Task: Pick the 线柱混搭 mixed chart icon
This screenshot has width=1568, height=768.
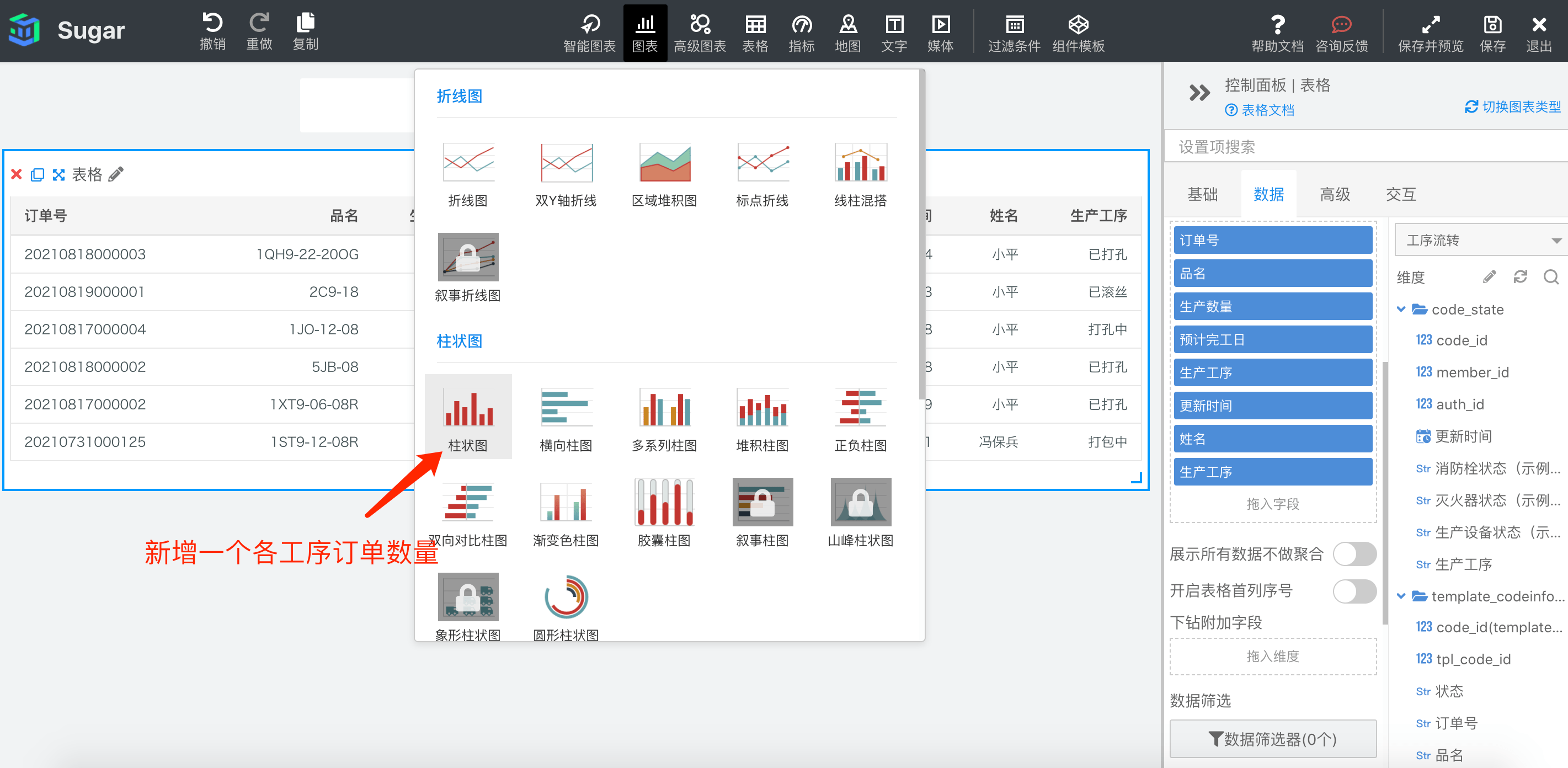Action: tap(860, 163)
